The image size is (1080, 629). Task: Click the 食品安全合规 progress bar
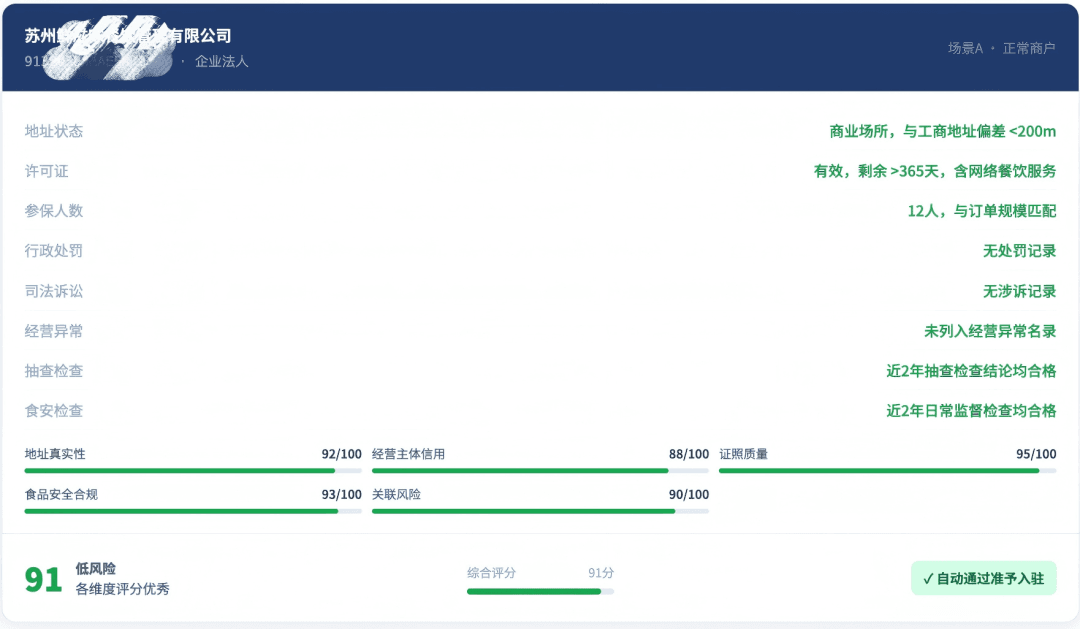(x=193, y=511)
